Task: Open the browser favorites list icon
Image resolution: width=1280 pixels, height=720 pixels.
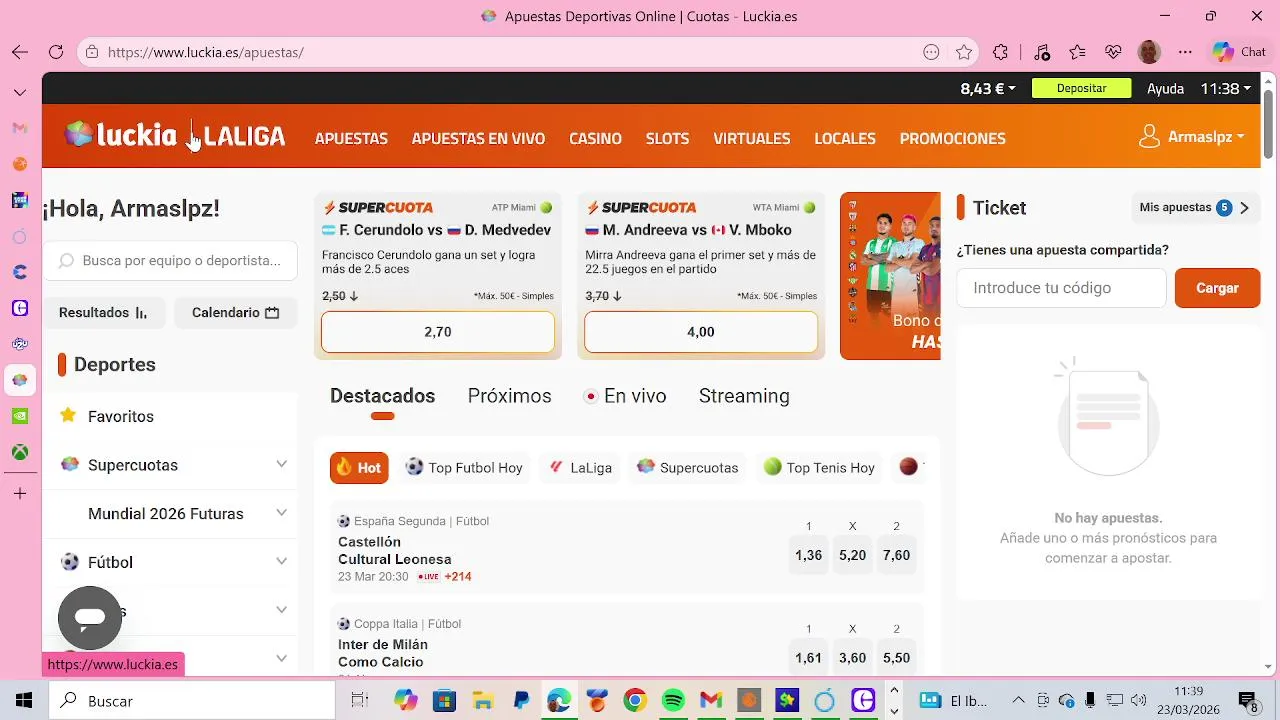Action: [x=1077, y=52]
